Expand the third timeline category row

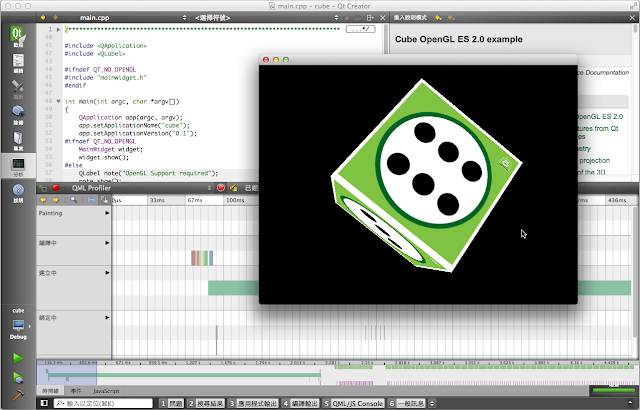click(x=107, y=273)
